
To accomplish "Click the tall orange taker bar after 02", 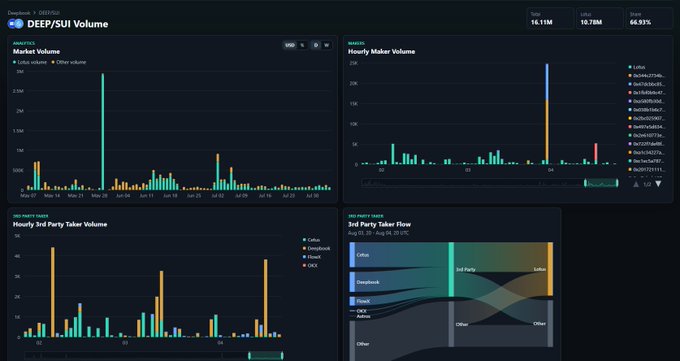I will coord(53,292).
